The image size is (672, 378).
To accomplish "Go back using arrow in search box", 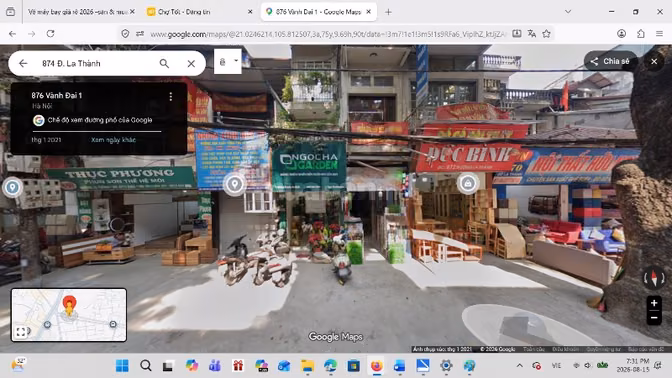I will [x=23, y=63].
